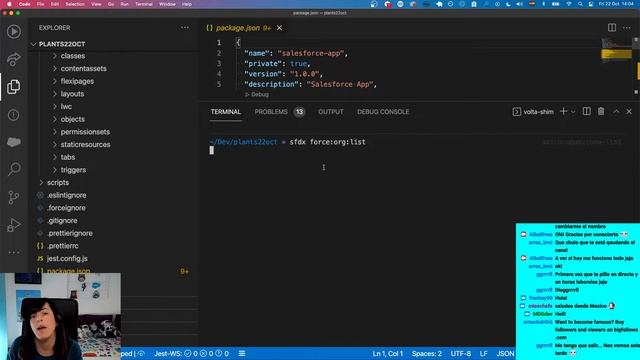Open the Live Share arrow icon in activity bar
Screen dimensions: 640x360
[x=13, y=59]
